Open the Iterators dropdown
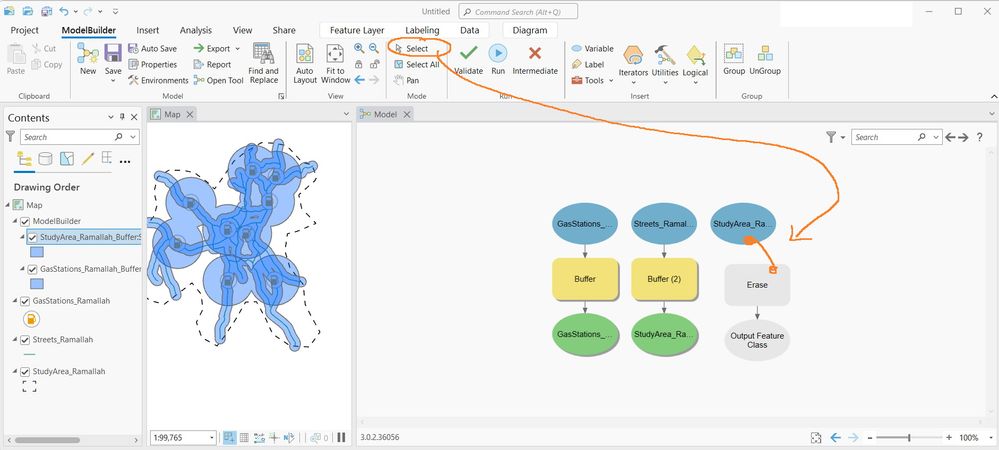 pos(633,82)
